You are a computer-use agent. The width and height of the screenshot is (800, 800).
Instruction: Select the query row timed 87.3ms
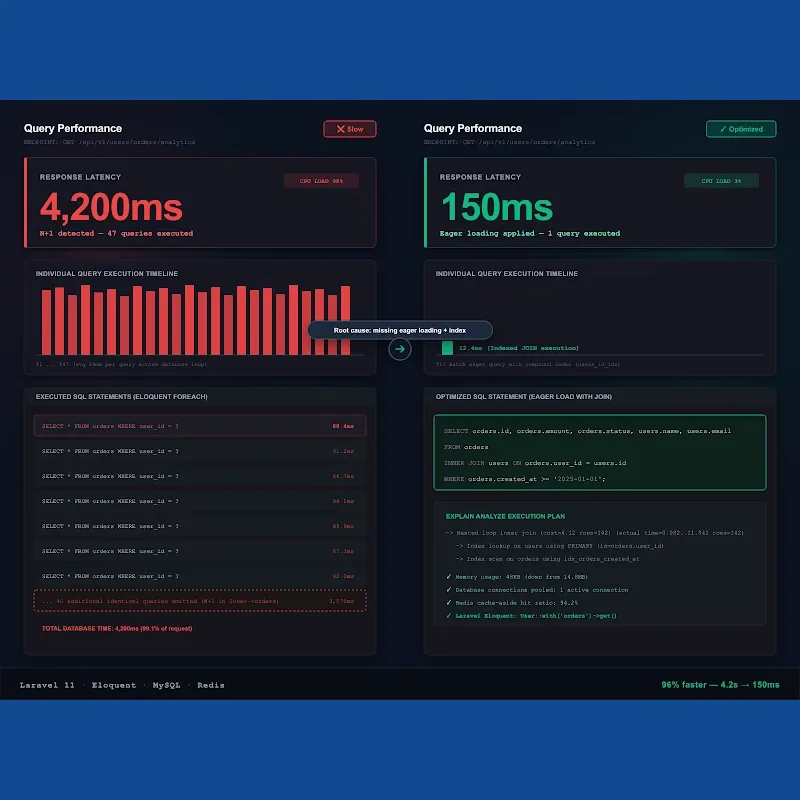click(x=200, y=551)
